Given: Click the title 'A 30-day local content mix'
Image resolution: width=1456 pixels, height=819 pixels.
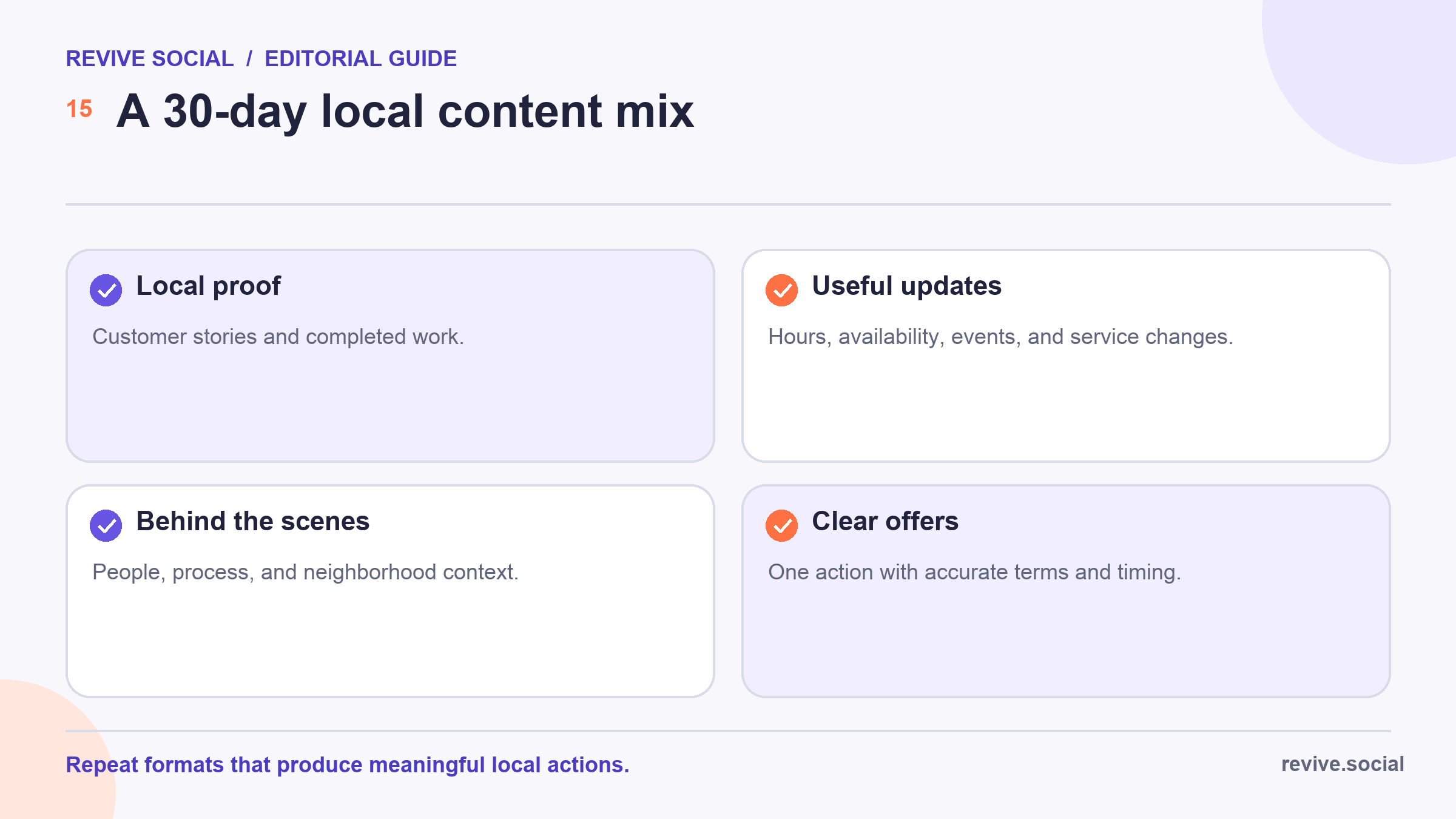Looking at the screenshot, I should point(405,112).
